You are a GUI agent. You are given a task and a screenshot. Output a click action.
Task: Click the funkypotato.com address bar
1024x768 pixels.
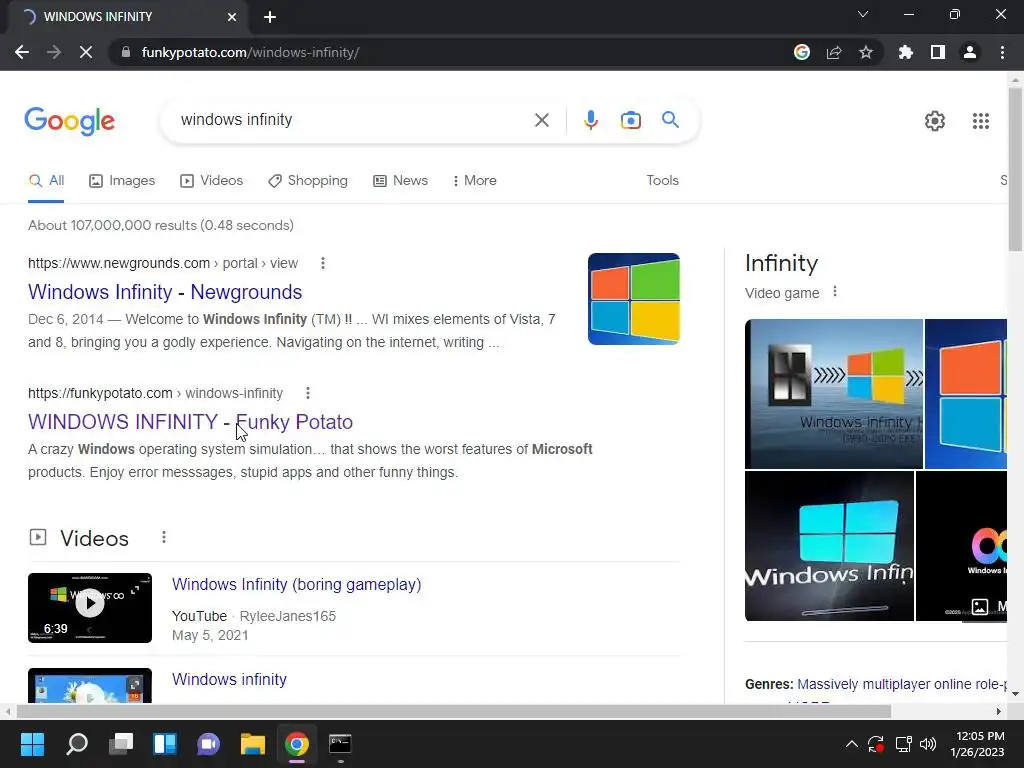pos(451,52)
